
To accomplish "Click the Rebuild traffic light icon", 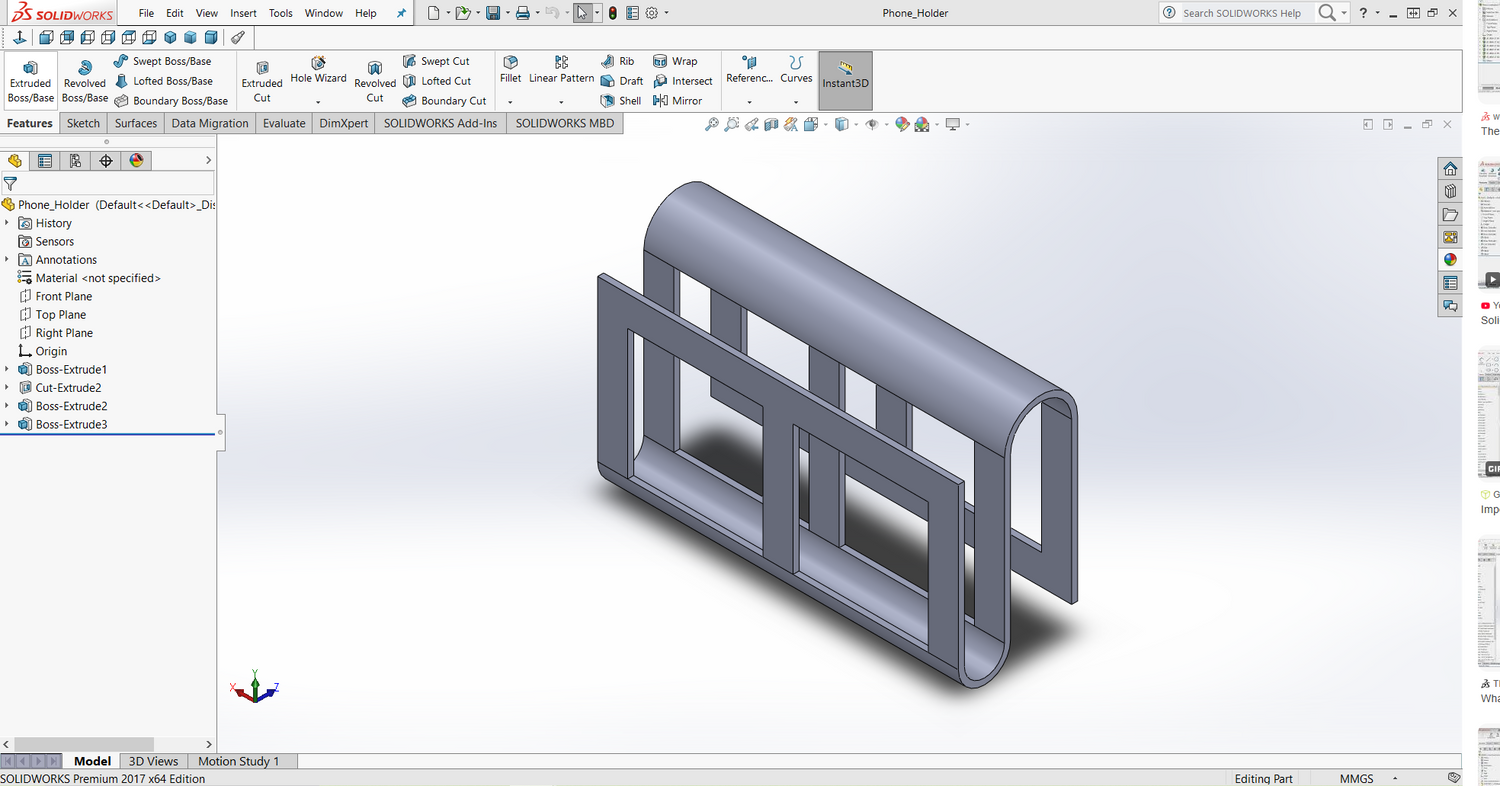I will point(613,13).
